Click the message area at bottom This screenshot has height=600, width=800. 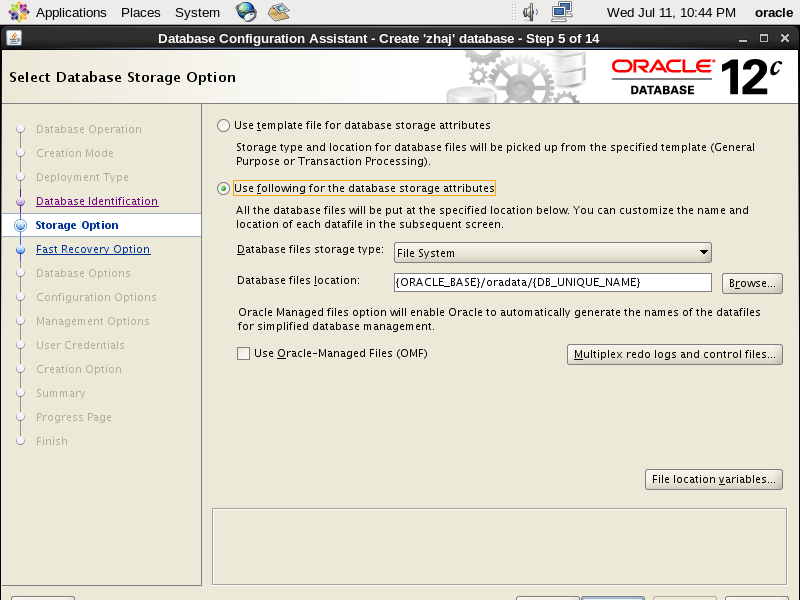click(x=499, y=546)
